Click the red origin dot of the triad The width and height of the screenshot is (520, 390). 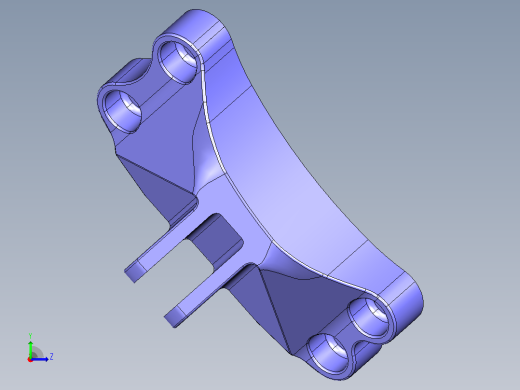click(x=30, y=360)
